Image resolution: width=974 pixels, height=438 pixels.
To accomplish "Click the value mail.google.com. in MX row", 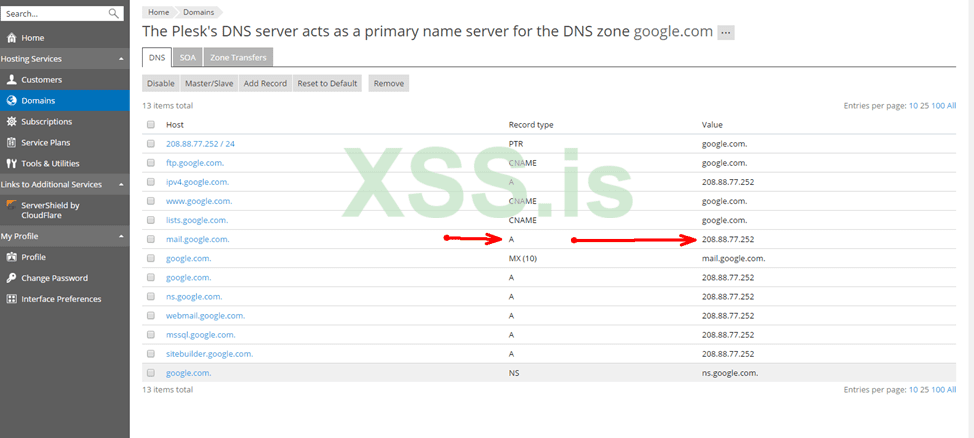I will pyautogui.click(x=734, y=258).
